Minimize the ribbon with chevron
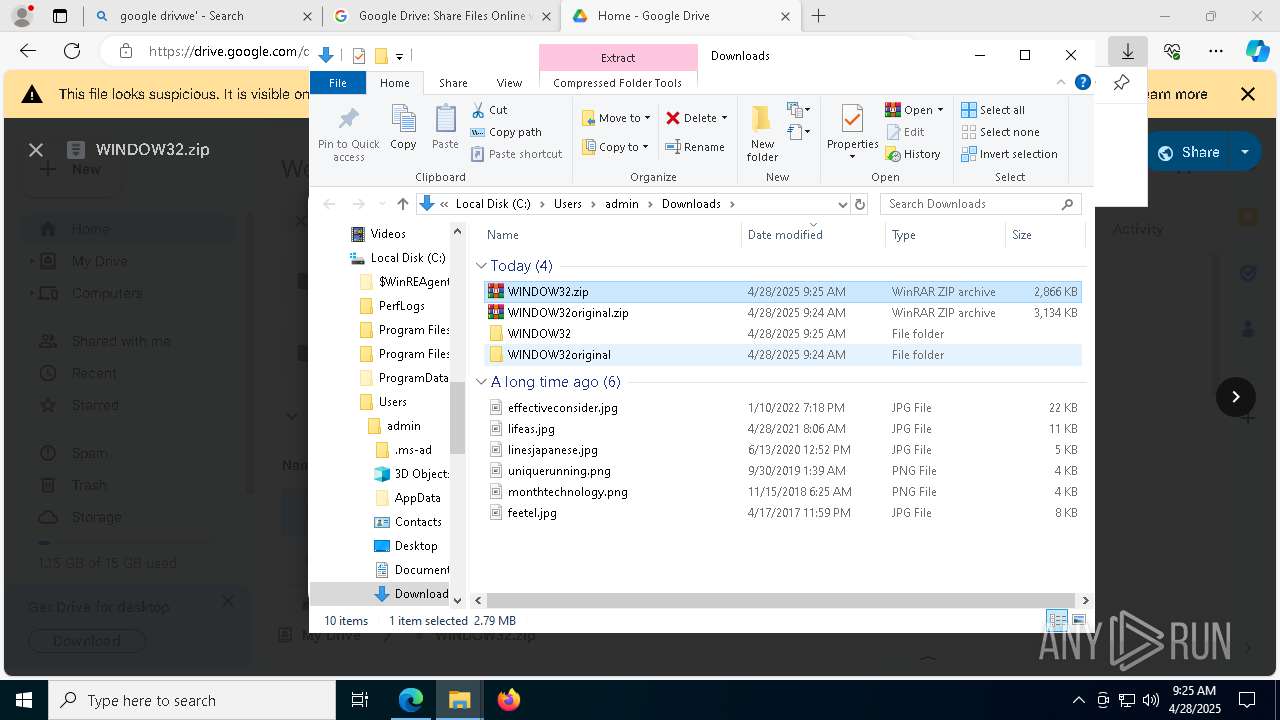 pos(1061,83)
